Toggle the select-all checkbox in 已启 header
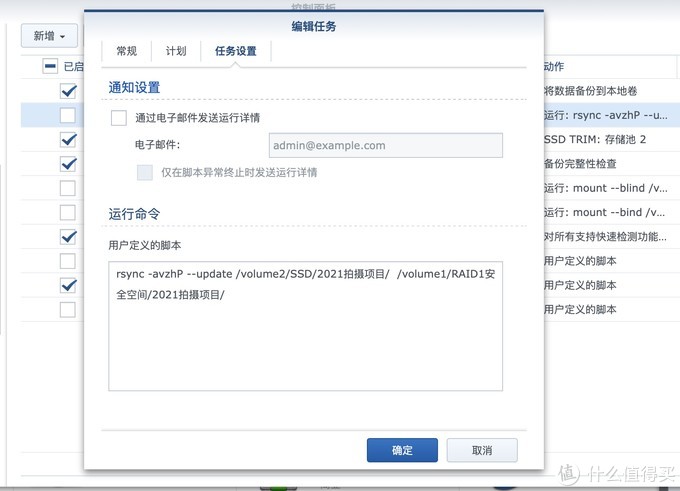Viewport: 680px width, 491px height. click(x=50, y=66)
